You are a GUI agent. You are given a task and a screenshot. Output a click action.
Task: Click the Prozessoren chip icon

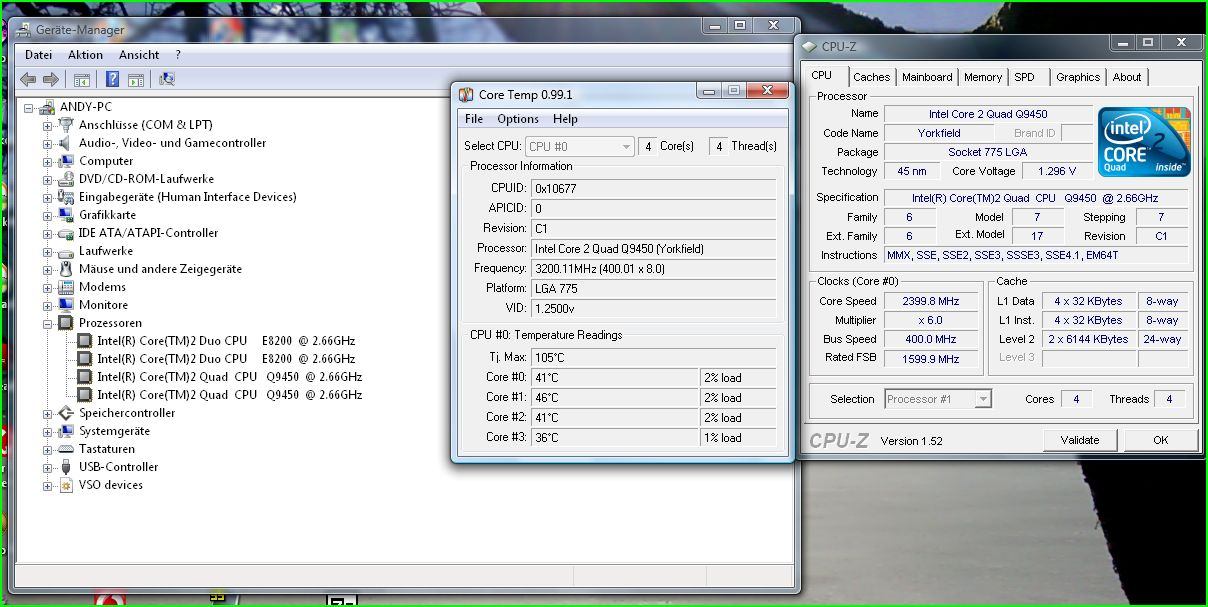[x=66, y=323]
